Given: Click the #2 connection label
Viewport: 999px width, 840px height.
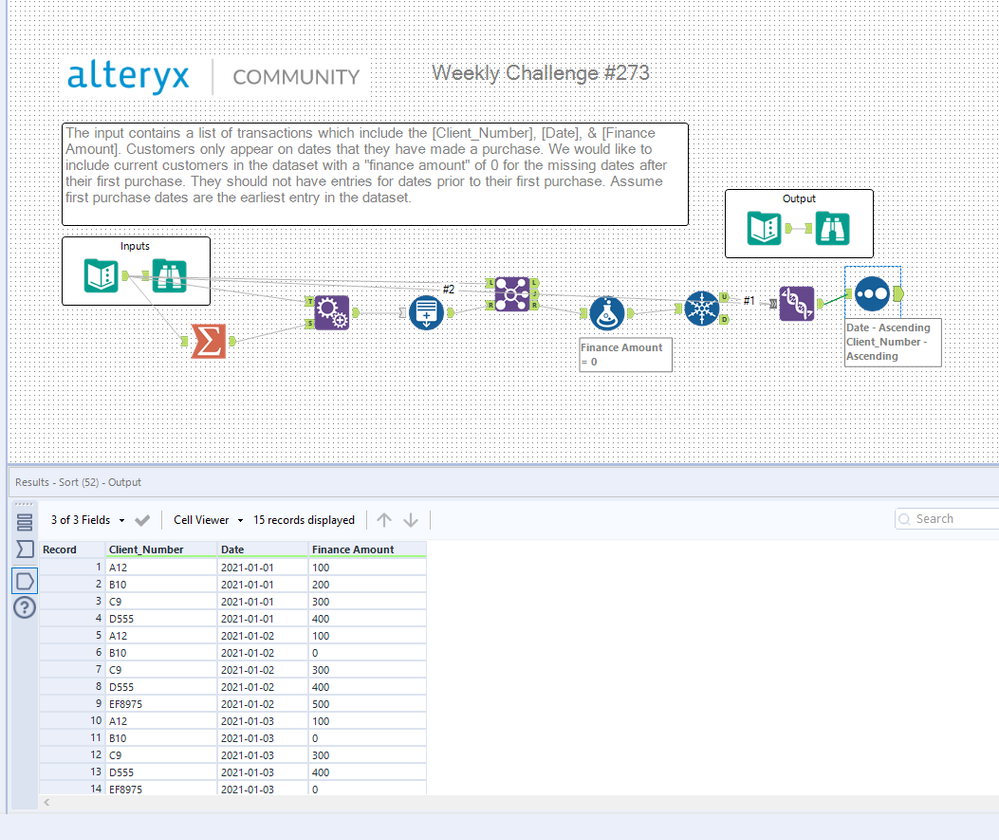Looking at the screenshot, I should [x=449, y=289].
